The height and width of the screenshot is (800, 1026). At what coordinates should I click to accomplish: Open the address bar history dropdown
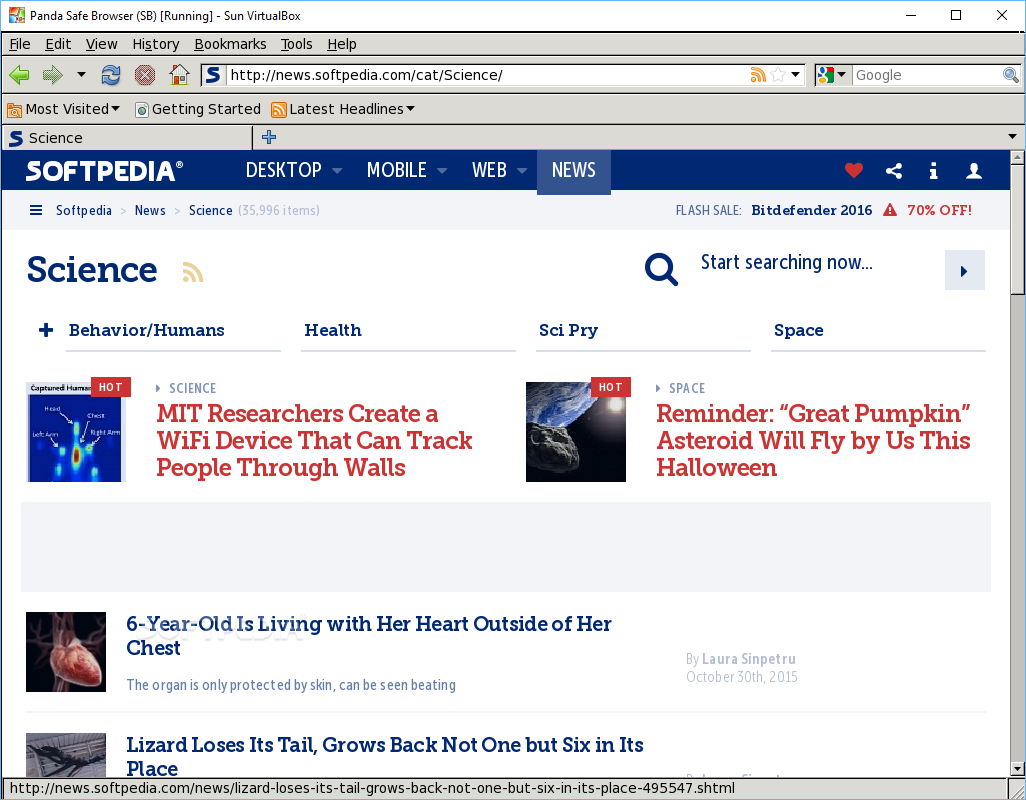tap(795, 75)
